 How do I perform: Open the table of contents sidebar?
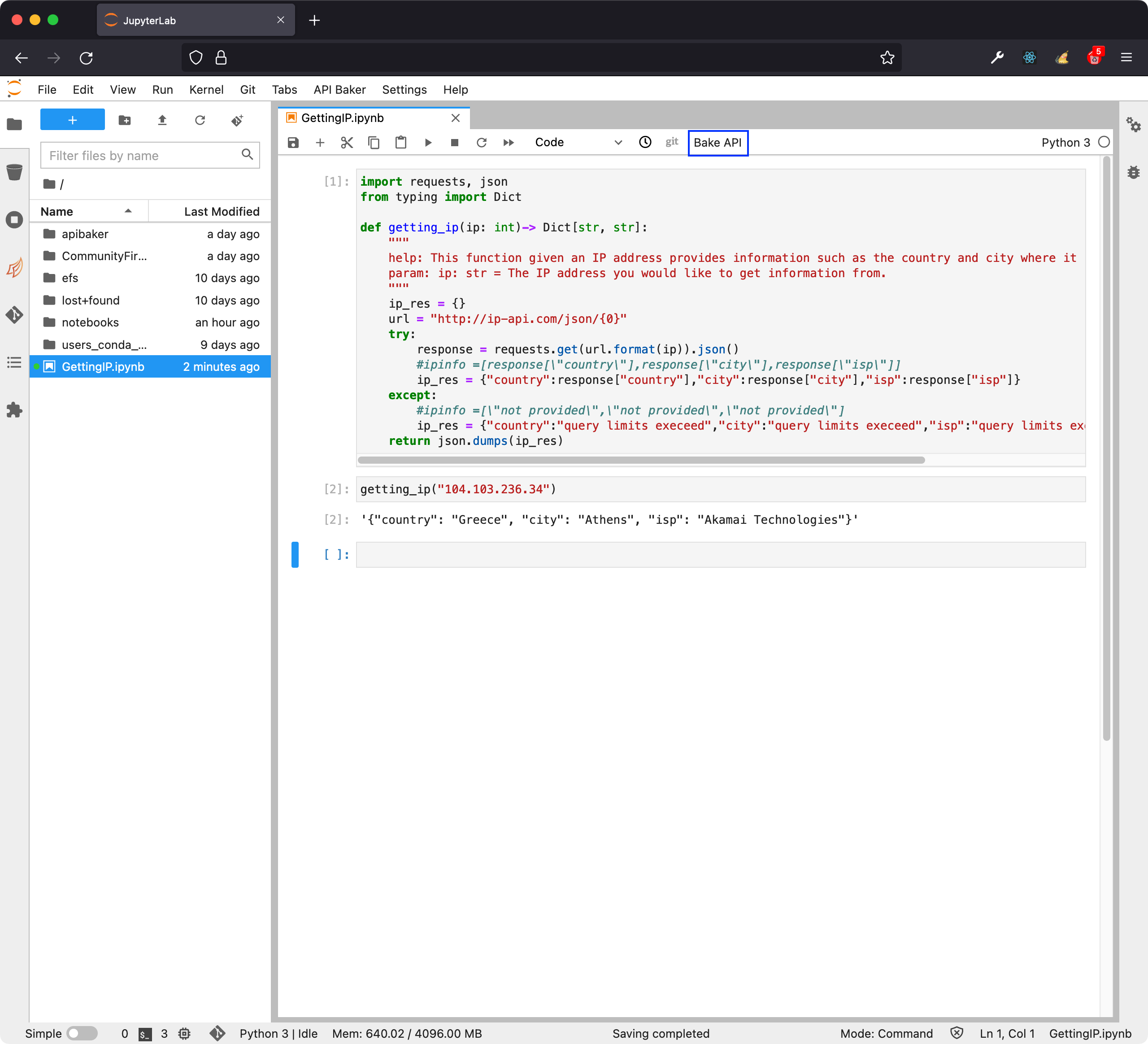point(15,363)
